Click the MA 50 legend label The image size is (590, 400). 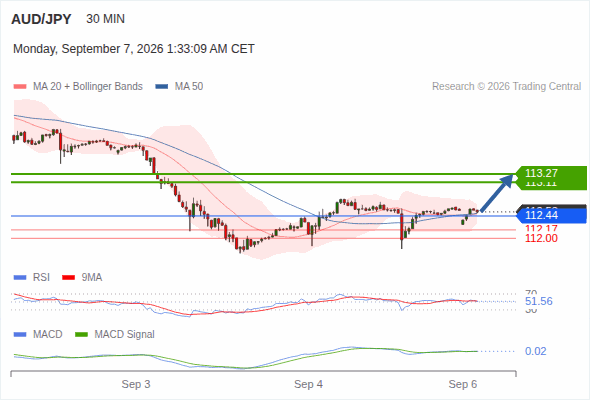(x=189, y=87)
